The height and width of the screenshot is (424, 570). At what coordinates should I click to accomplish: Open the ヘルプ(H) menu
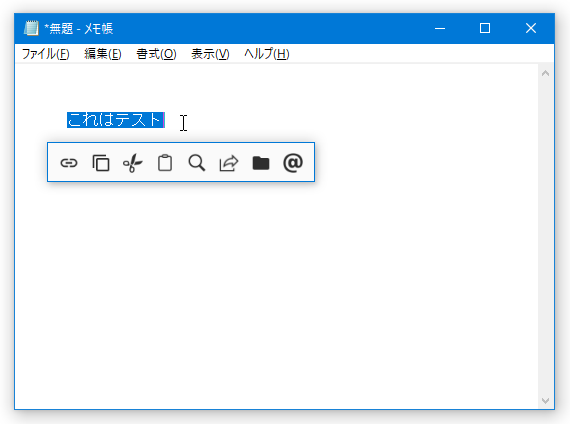[267, 54]
